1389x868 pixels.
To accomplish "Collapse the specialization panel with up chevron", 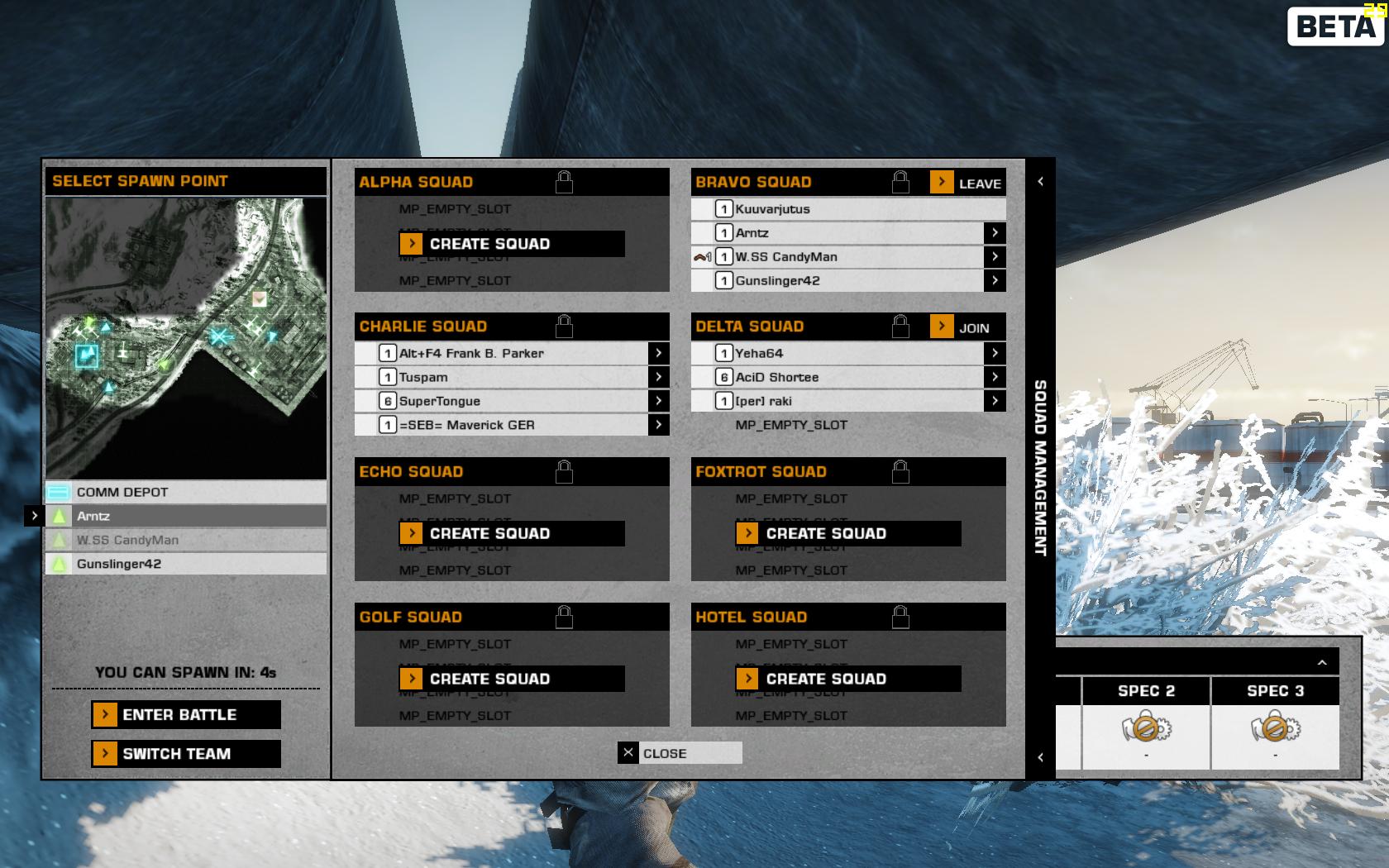I will pos(1322,662).
